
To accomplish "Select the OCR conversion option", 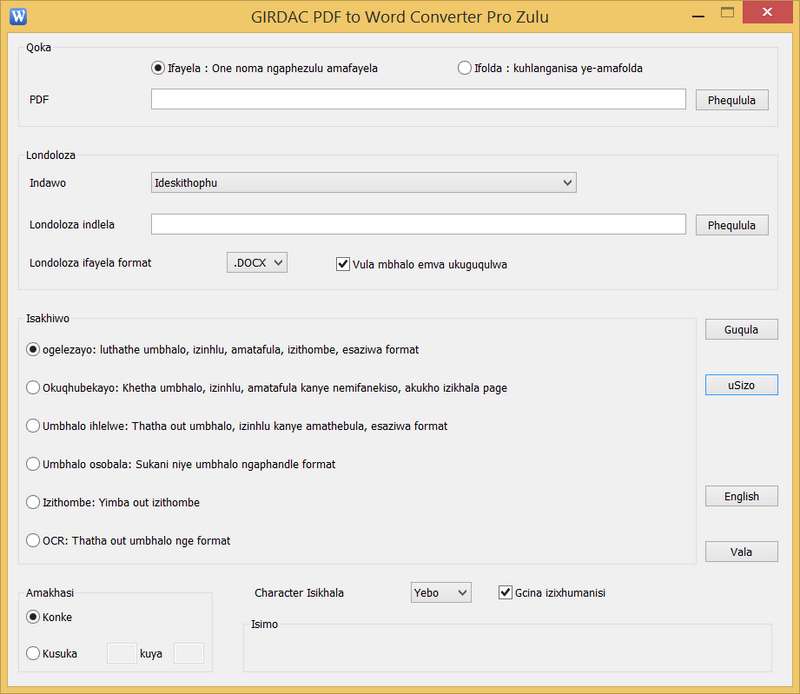I will click(34, 540).
